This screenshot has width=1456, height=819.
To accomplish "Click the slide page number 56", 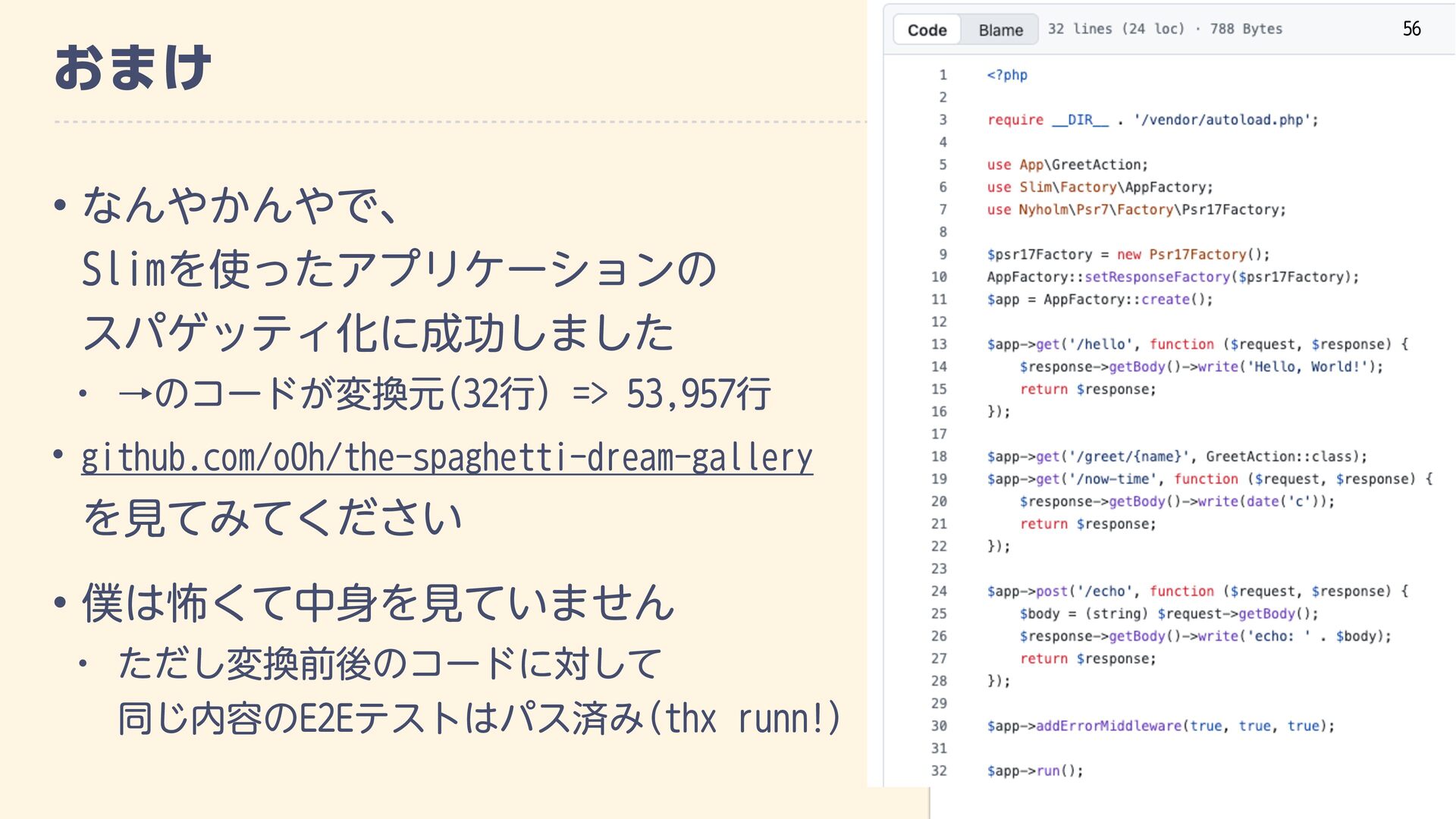I will pos(1411,29).
